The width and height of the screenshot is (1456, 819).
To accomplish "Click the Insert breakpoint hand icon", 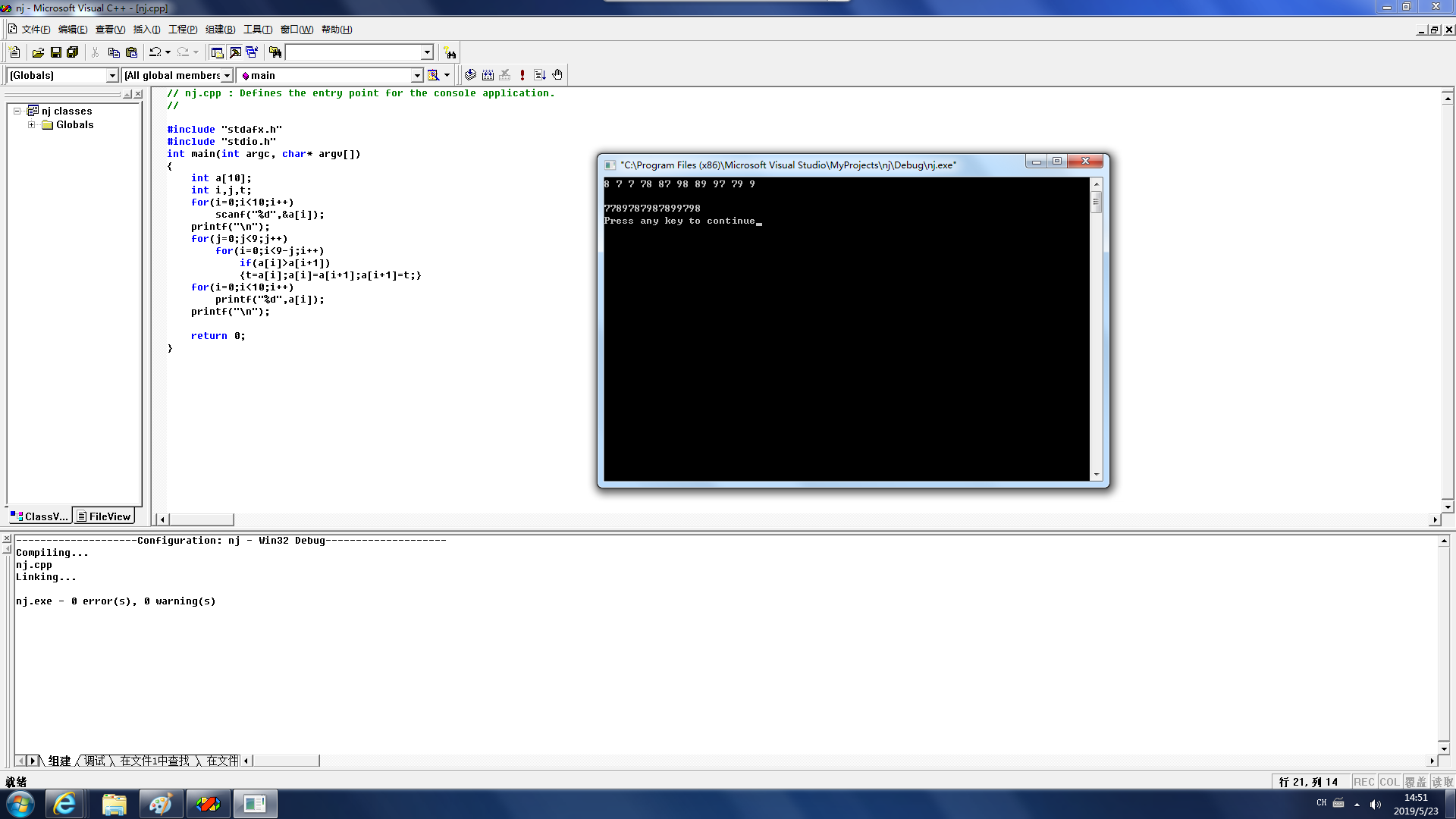I will (x=557, y=75).
